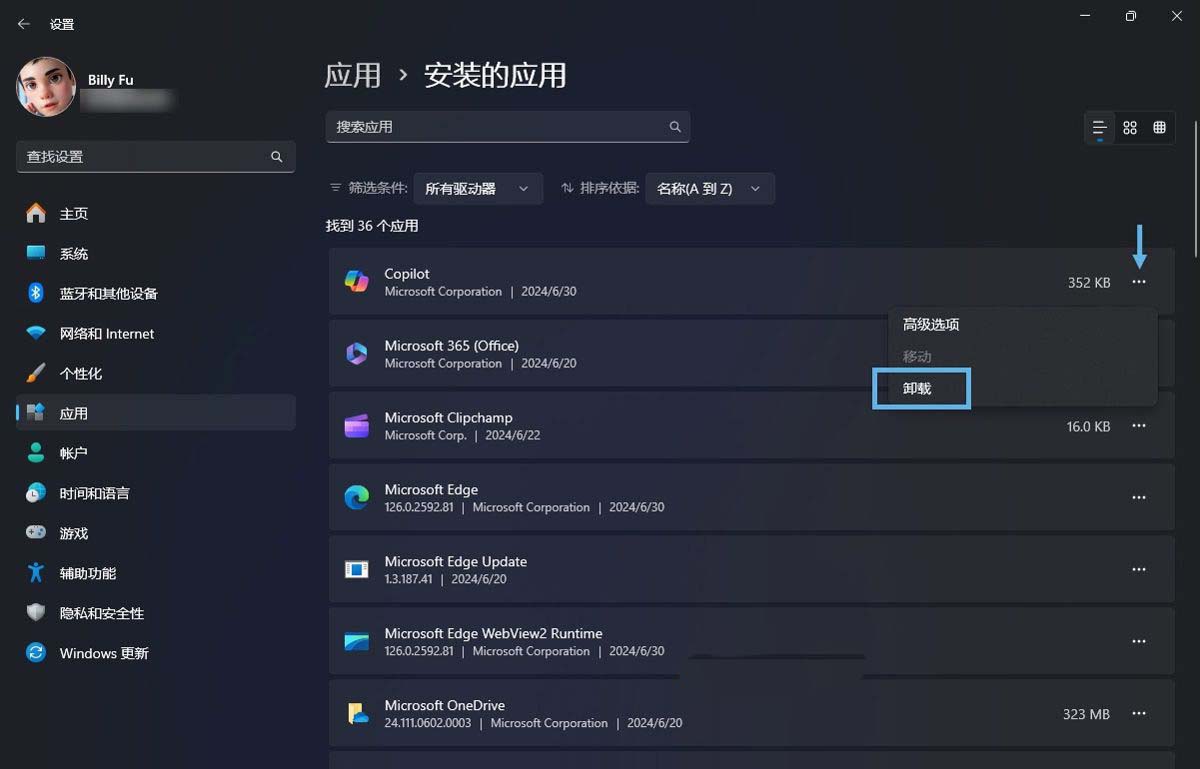Click the 查找设置 search field
This screenshot has width=1200, height=769.
pos(156,157)
